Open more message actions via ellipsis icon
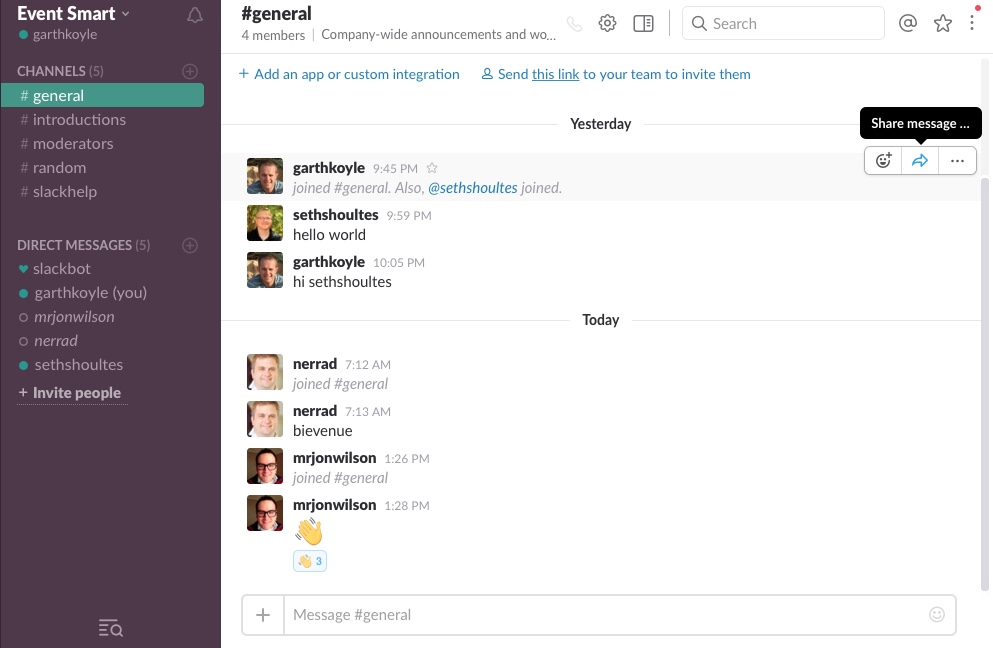This screenshot has height=648, width=993. (957, 160)
